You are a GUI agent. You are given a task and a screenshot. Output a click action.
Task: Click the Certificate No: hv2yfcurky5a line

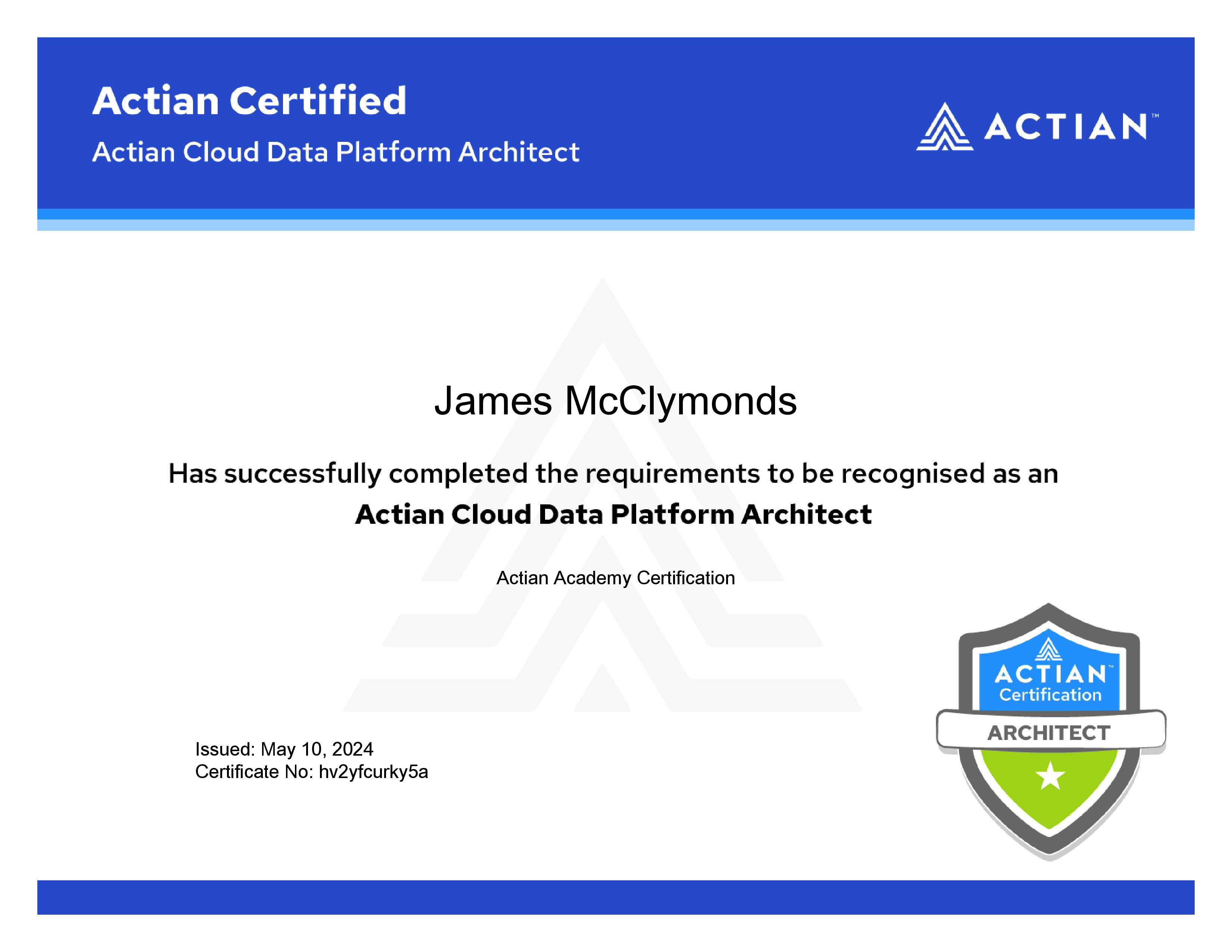click(311, 772)
